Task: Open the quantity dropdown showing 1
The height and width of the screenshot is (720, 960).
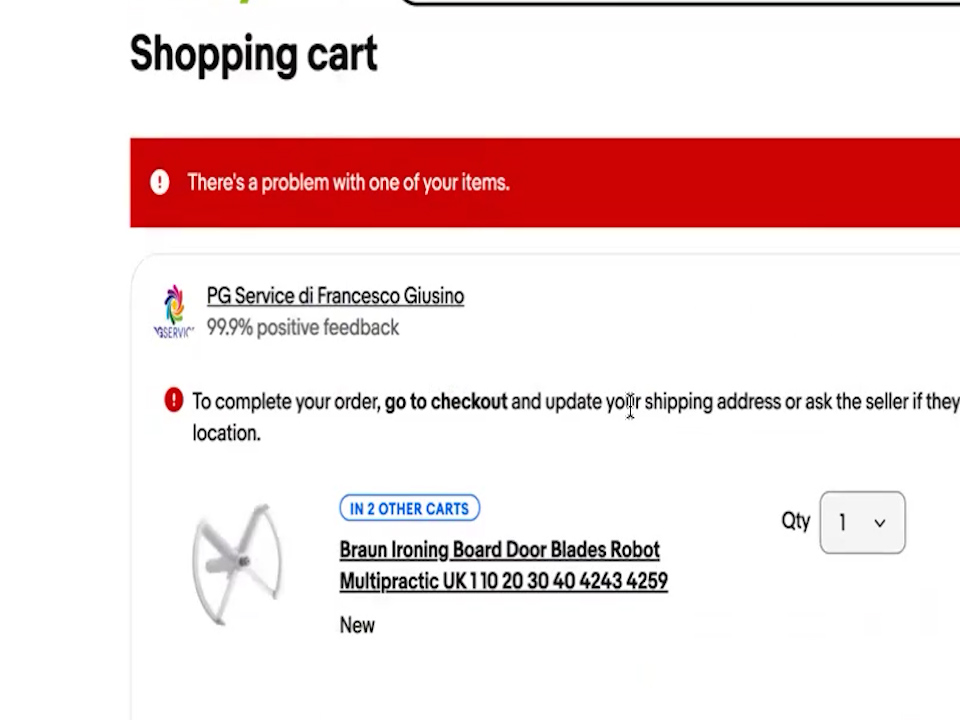Action: pos(861,523)
